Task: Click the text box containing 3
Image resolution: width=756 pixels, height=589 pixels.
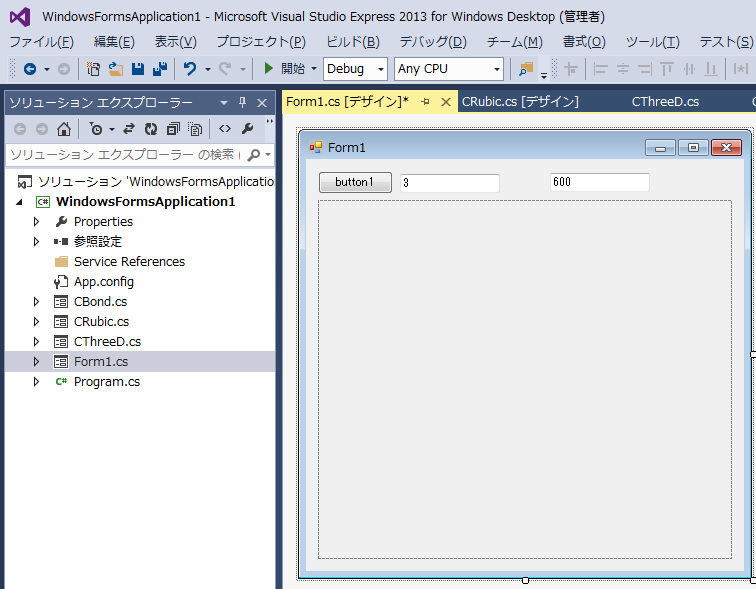Action: click(450, 183)
